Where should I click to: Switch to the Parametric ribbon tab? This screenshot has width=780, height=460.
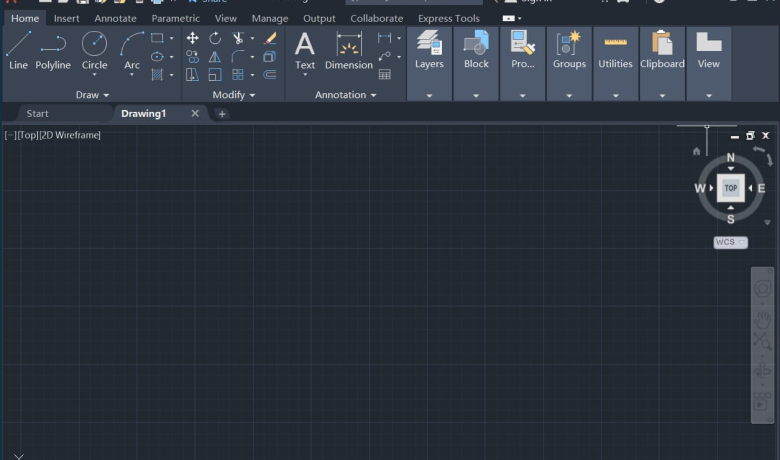[x=176, y=18]
